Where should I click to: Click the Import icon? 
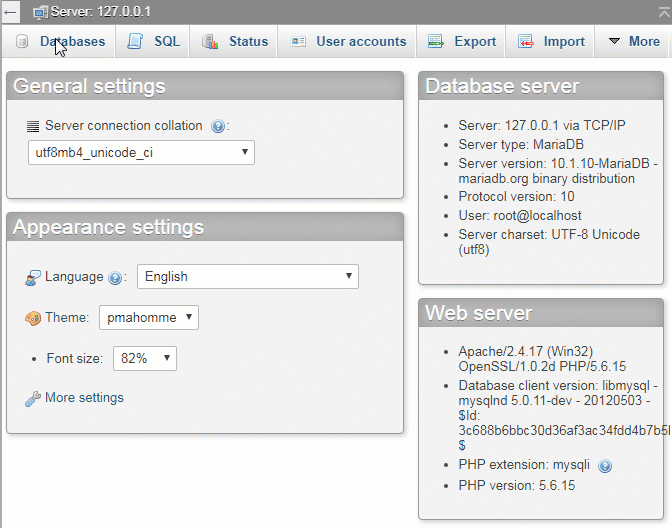point(526,42)
